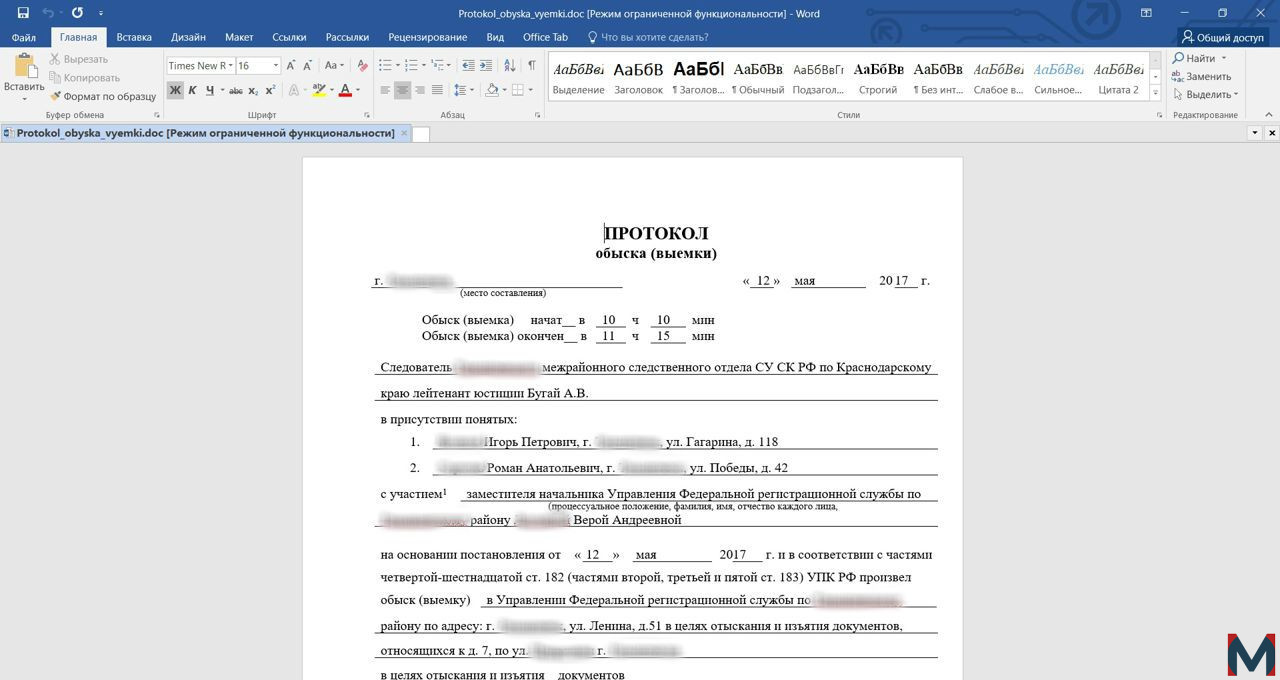Switch to the Макет ribbon tab

[x=239, y=37]
